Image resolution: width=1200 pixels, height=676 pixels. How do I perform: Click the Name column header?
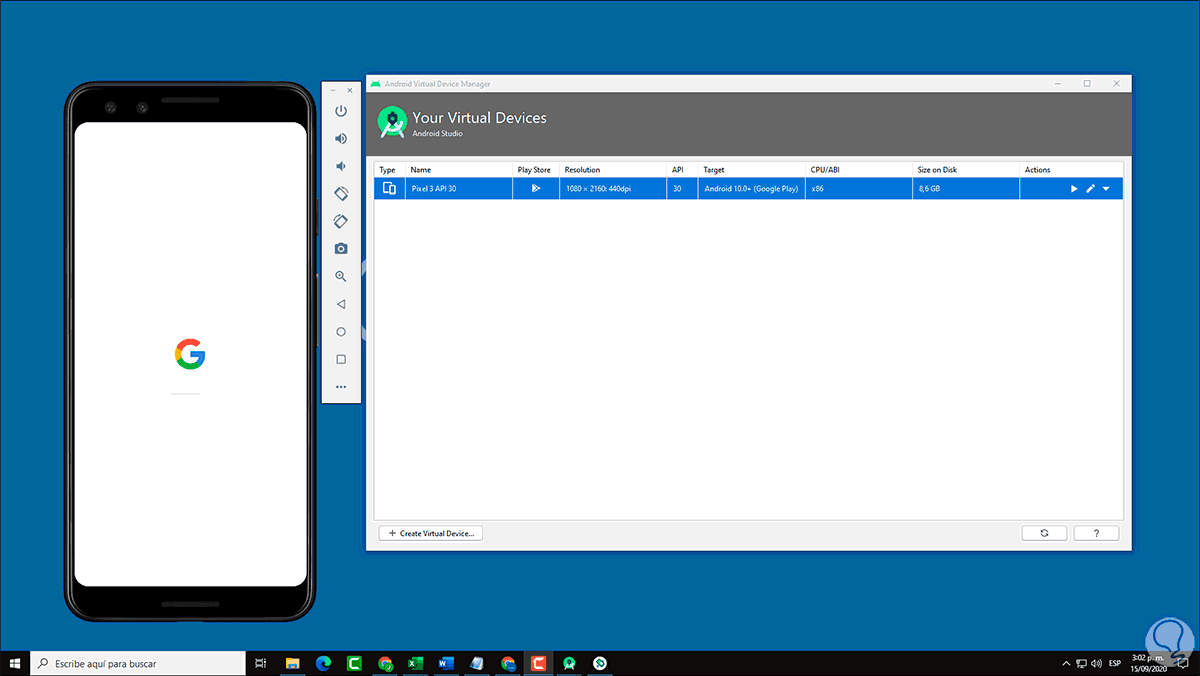tap(420, 170)
